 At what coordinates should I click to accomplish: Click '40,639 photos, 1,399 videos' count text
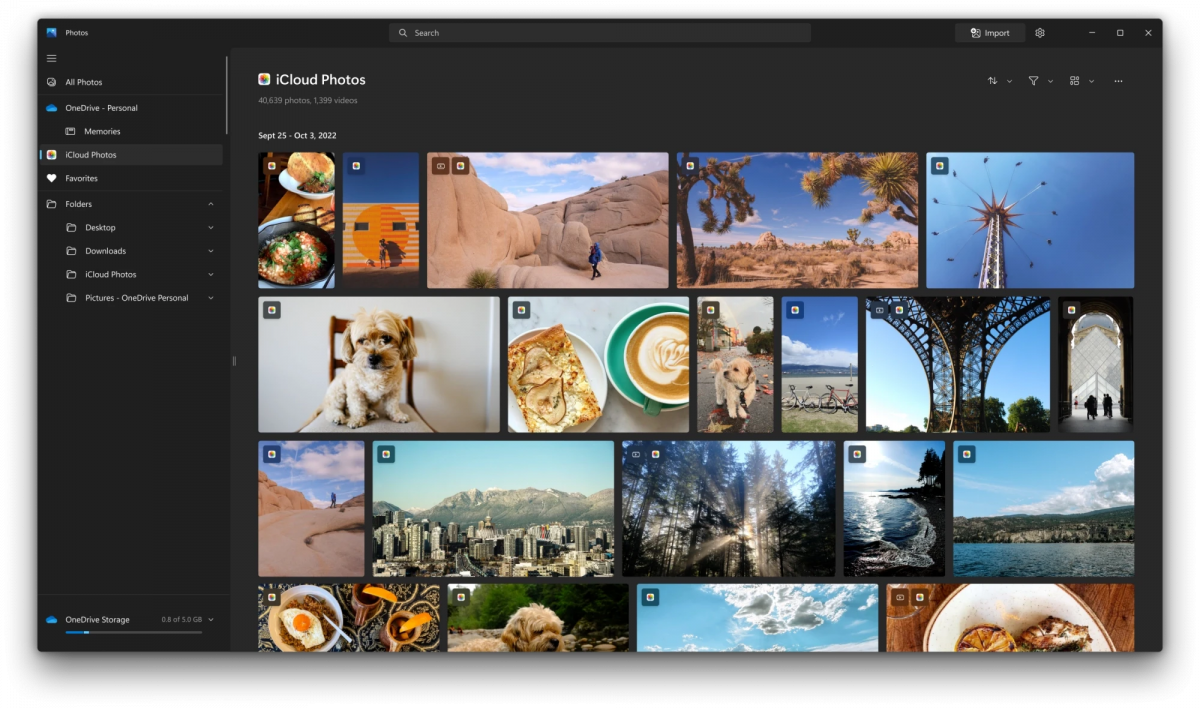[x=308, y=101]
